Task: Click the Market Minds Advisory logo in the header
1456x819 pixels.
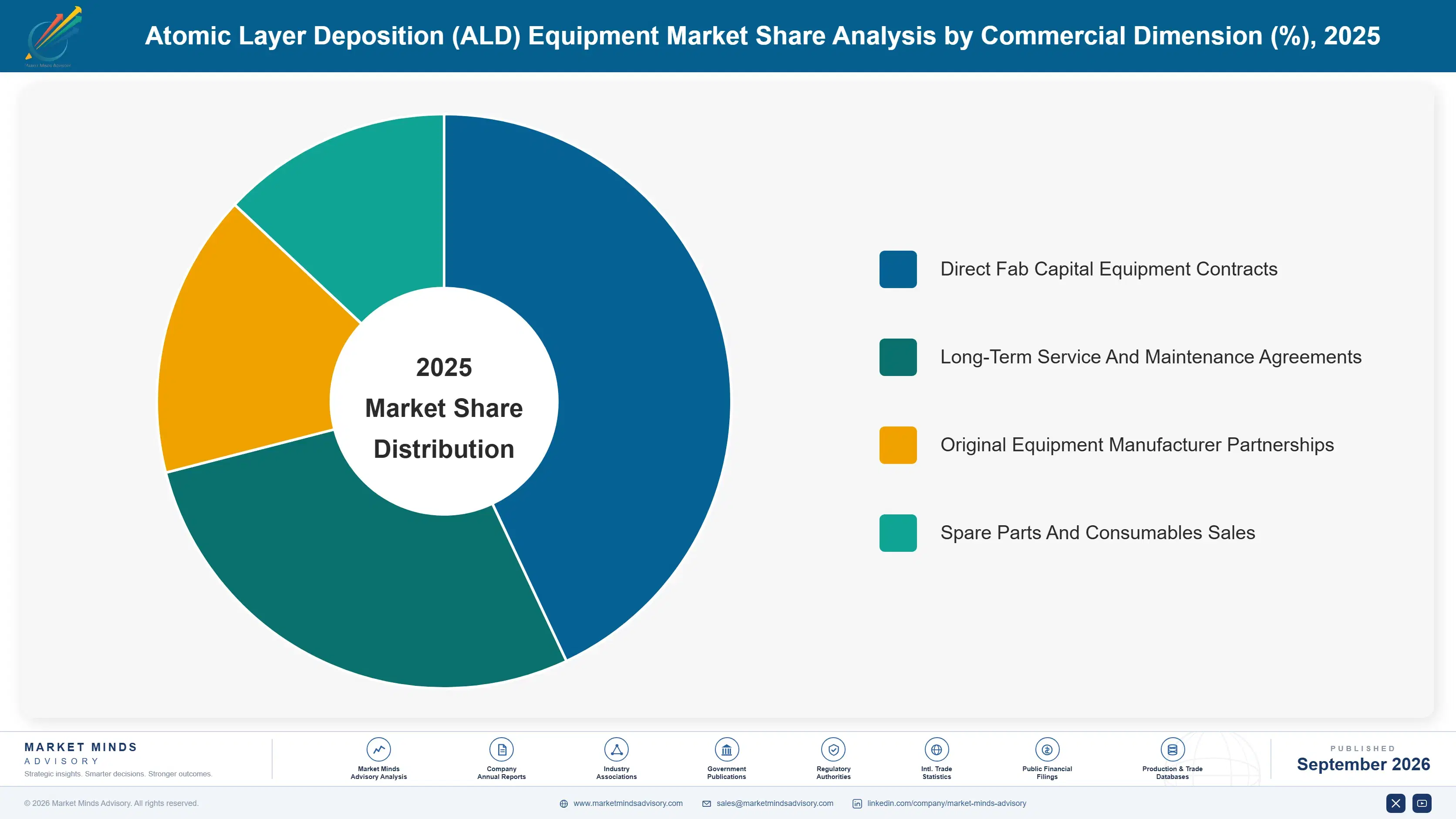Action: pos(53,36)
